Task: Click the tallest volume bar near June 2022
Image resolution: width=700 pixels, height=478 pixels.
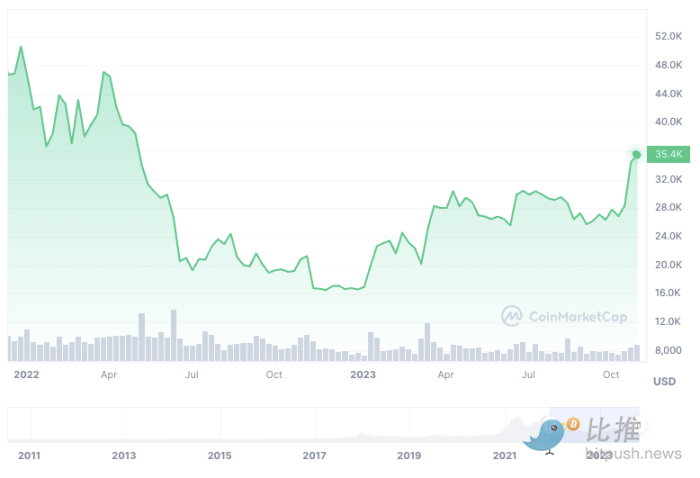Action: 174,335
